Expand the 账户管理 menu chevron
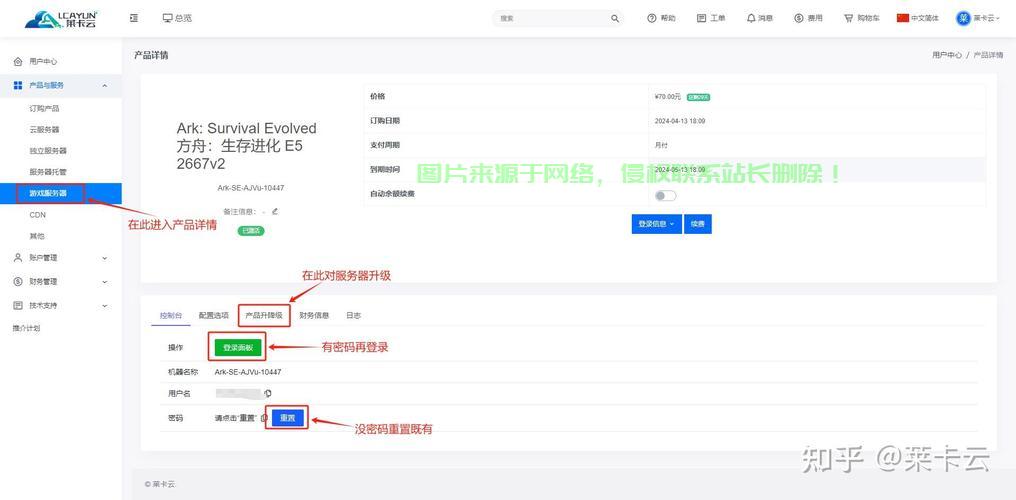This screenshot has width=1016, height=500. click(104, 258)
